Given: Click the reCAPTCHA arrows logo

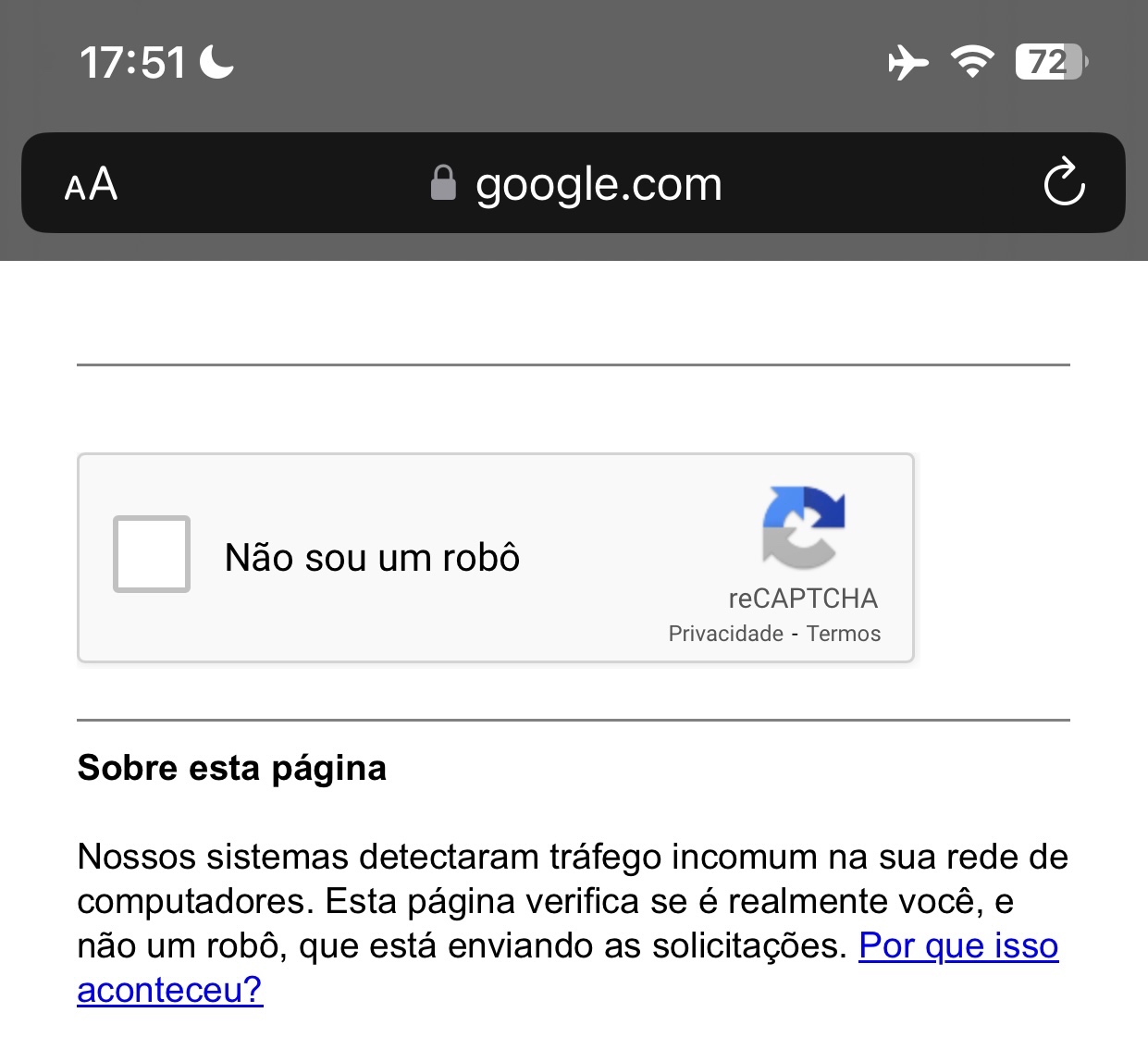Looking at the screenshot, I should tap(803, 527).
